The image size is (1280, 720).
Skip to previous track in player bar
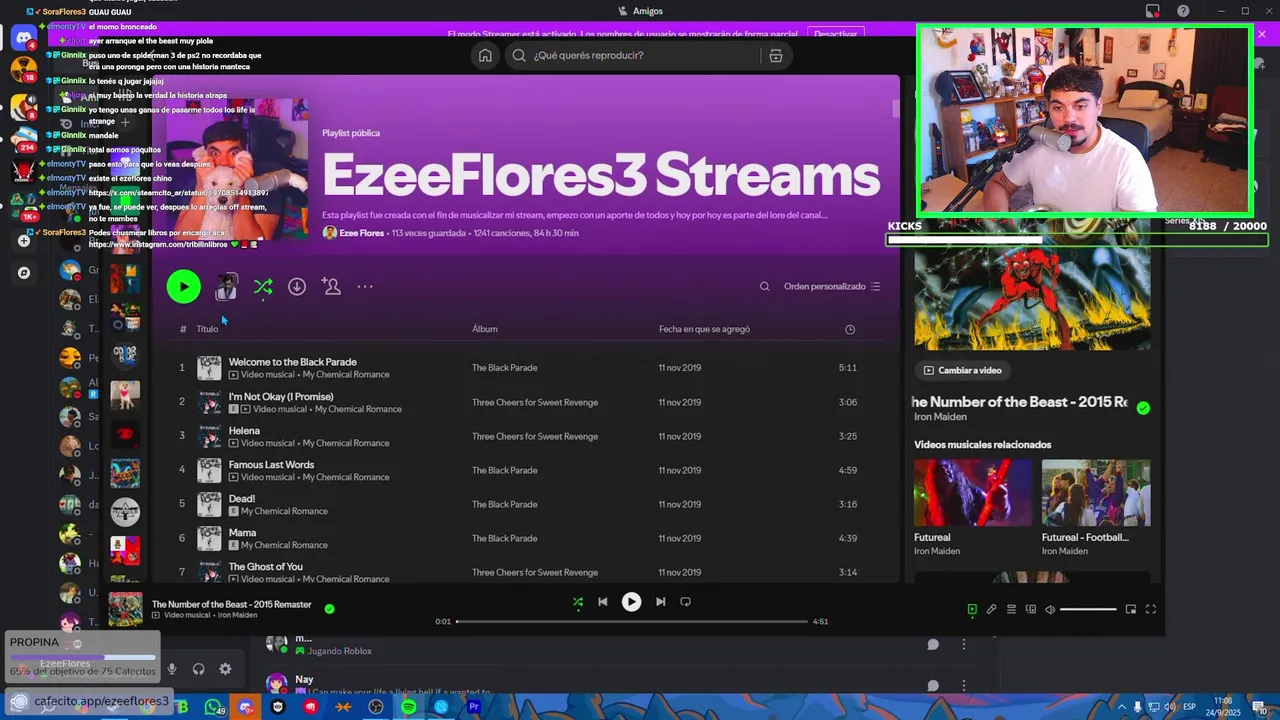(x=603, y=602)
